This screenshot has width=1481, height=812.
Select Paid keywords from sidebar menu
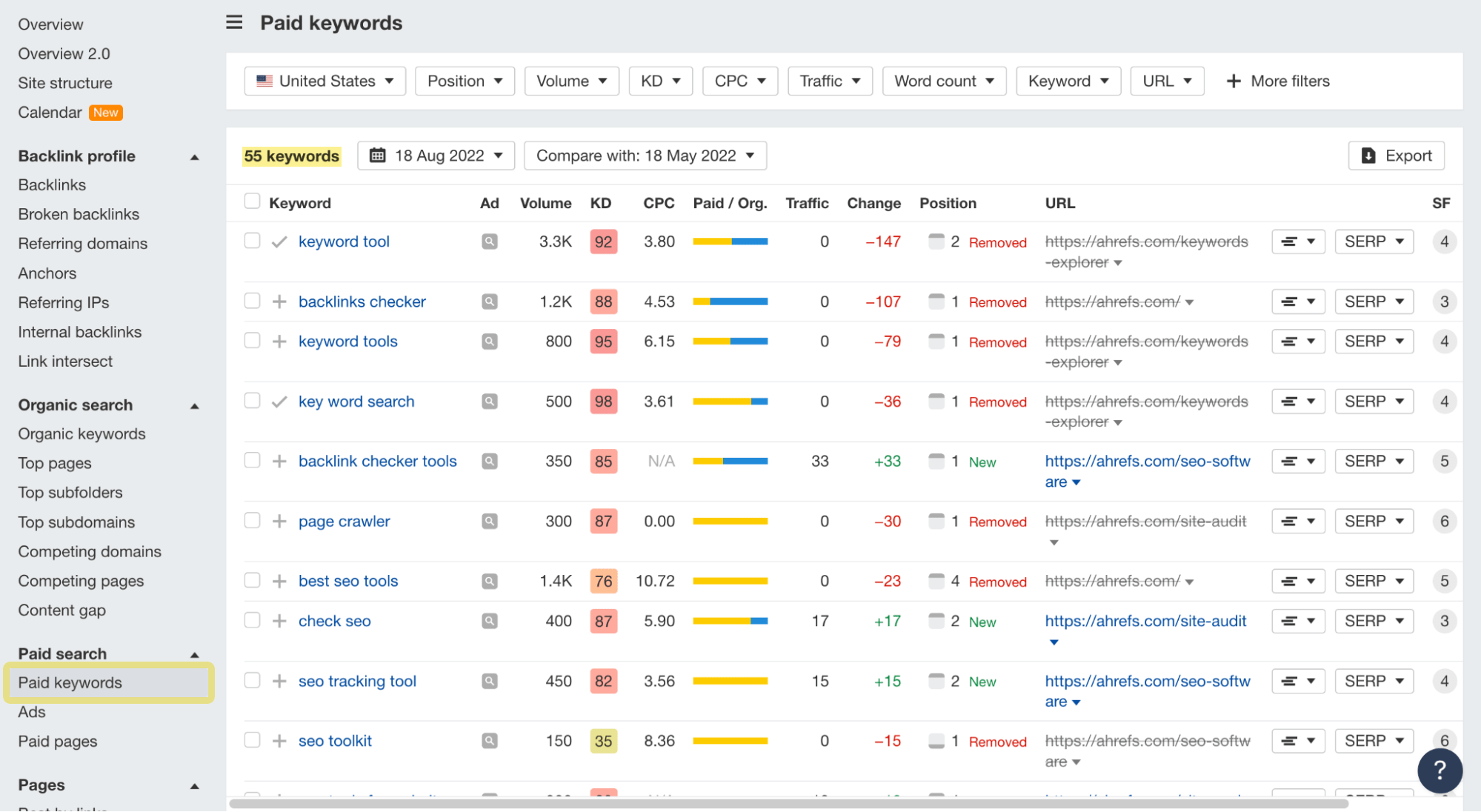coord(70,682)
